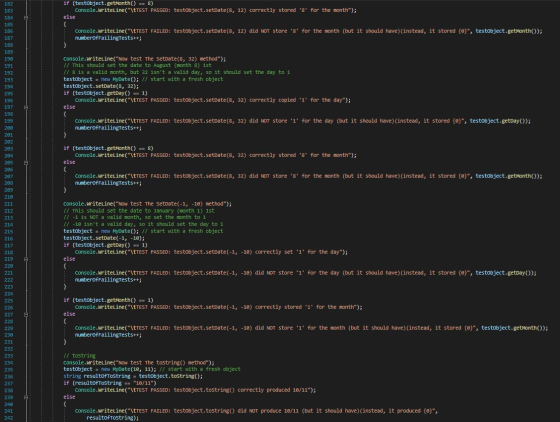Click comment 'This should set the date to August'
This screenshot has height=422, width=560.
(137, 65)
